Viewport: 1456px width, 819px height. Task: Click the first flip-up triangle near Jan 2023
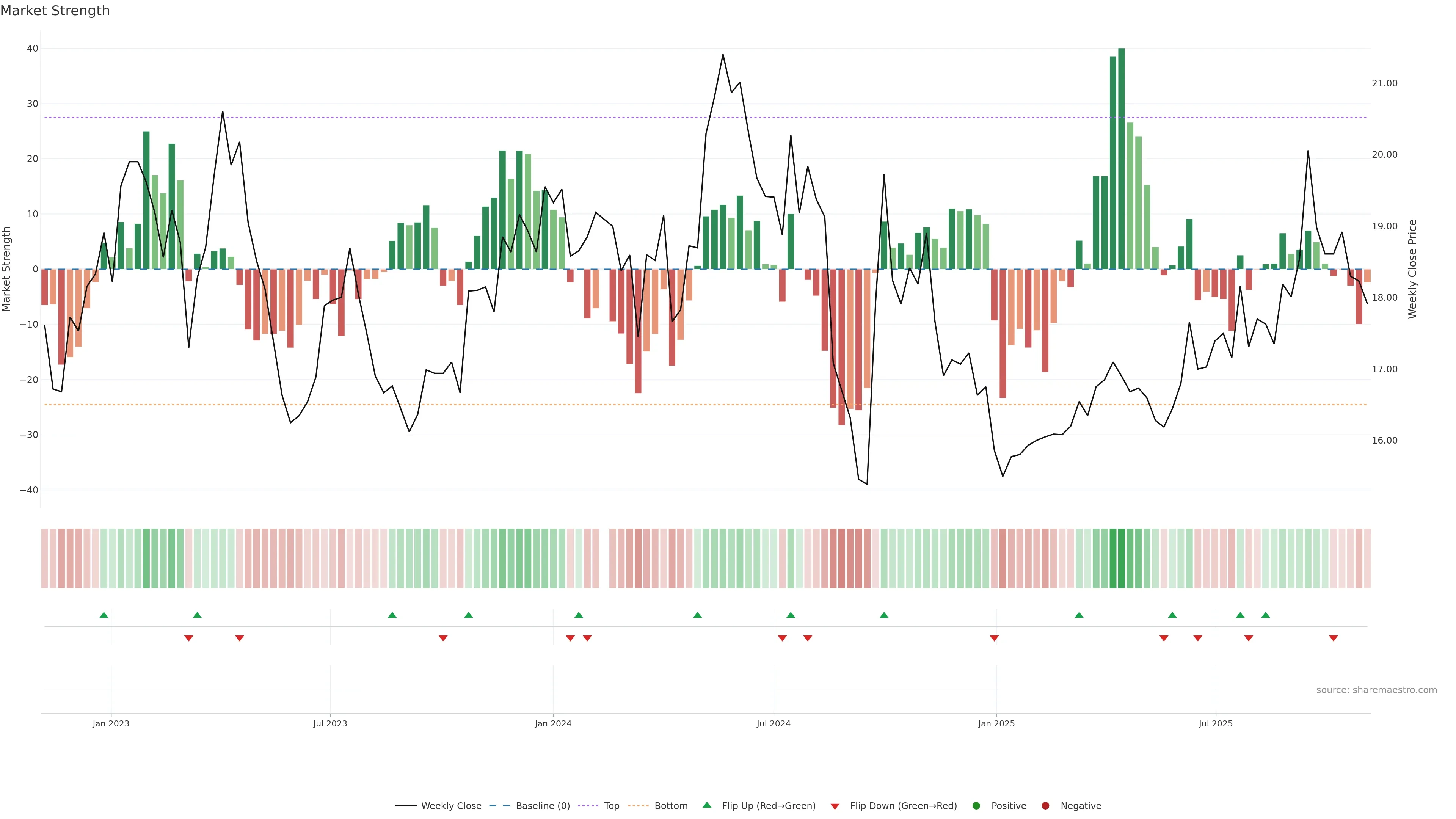104,615
